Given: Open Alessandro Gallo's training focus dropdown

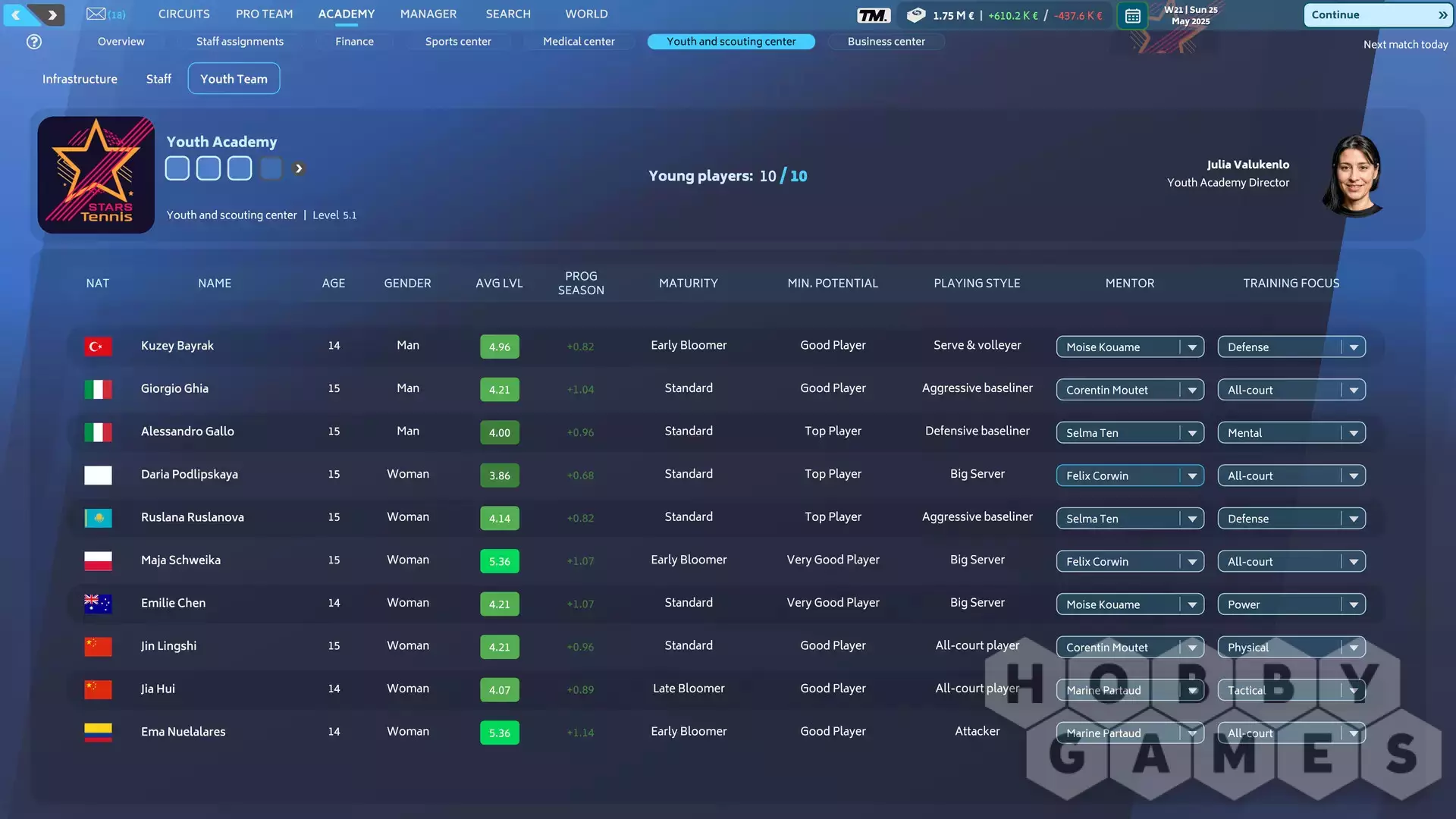Looking at the screenshot, I should tap(1354, 433).
